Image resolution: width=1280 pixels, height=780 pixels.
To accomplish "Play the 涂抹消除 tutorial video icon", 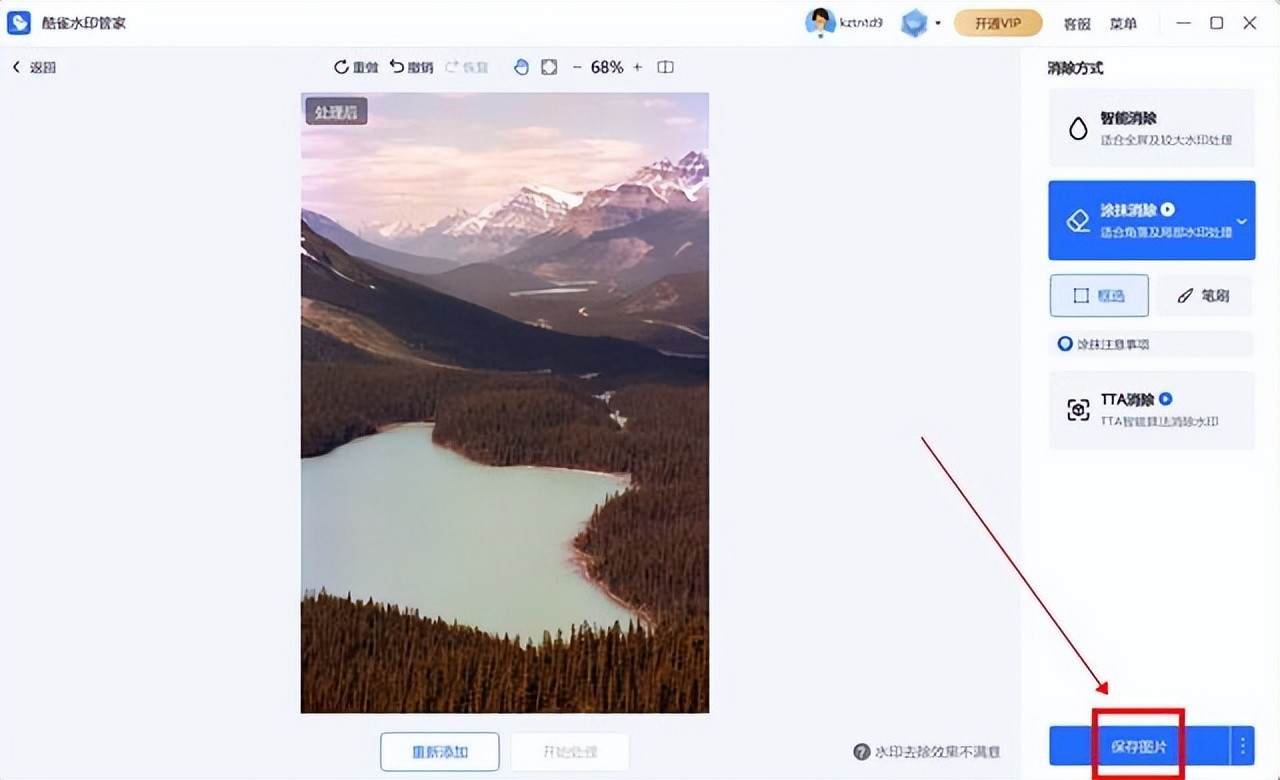I will 1167,210.
